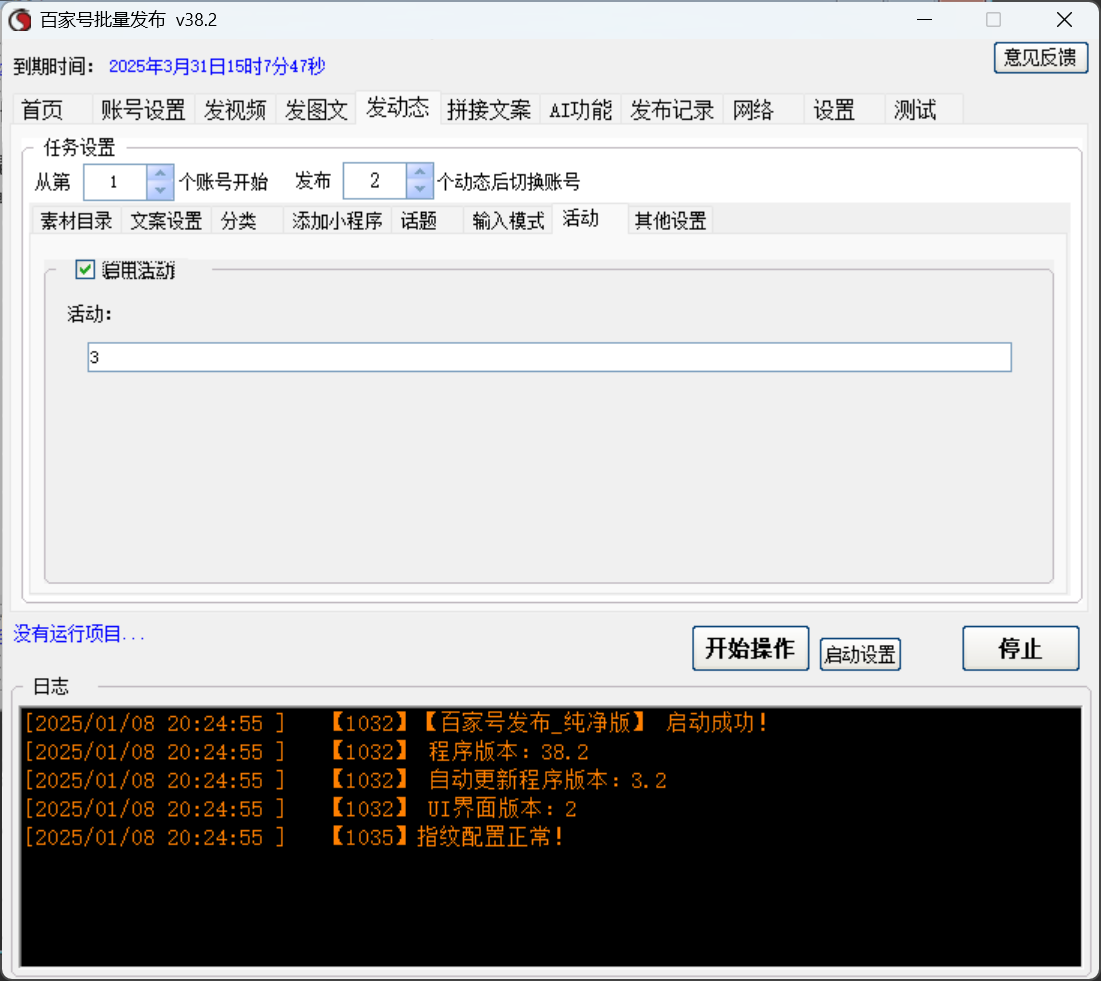Click the log line UI界面版本：2
The height and width of the screenshot is (981, 1101).
[301, 809]
